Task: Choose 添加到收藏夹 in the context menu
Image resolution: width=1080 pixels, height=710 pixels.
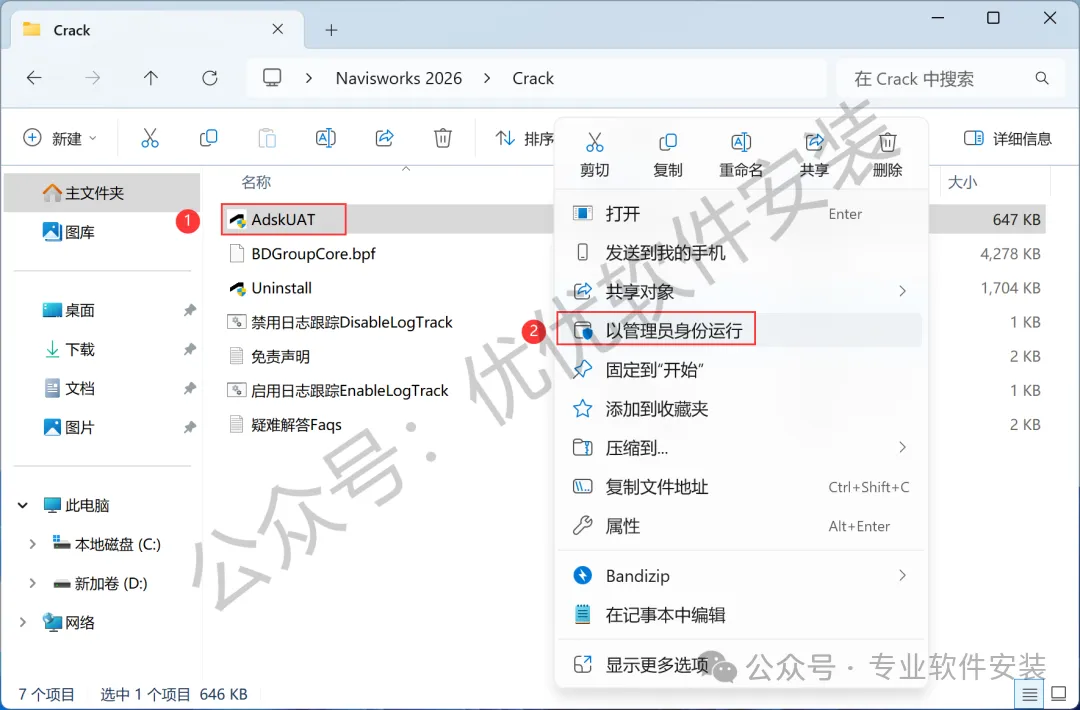Action: coord(741,409)
